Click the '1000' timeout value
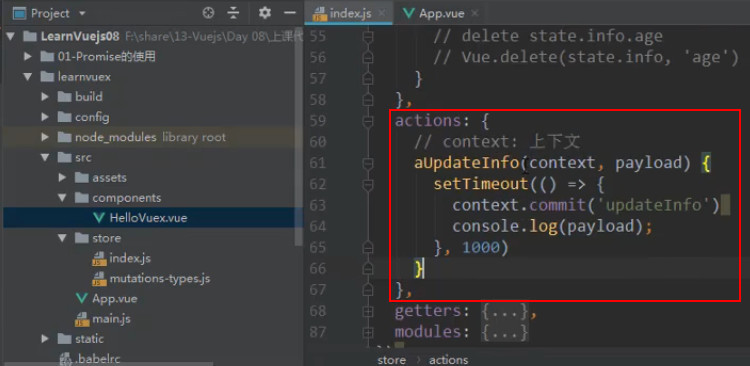The height and width of the screenshot is (366, 750). pos(481,247)
